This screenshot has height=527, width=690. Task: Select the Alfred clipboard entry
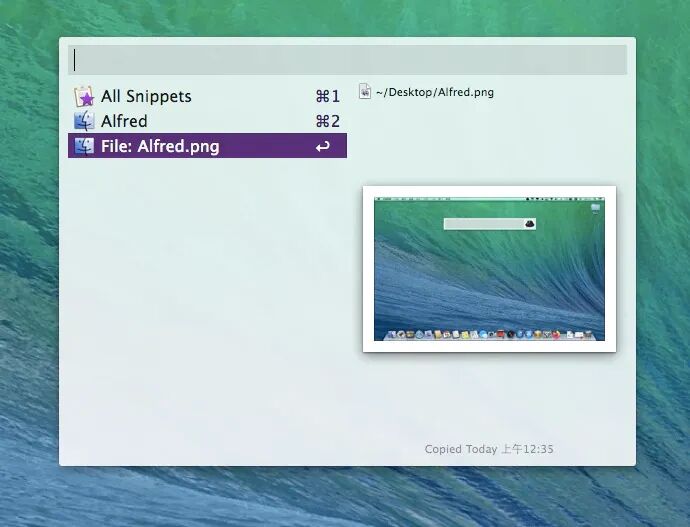pyautogui.click(x=207, y=121)
